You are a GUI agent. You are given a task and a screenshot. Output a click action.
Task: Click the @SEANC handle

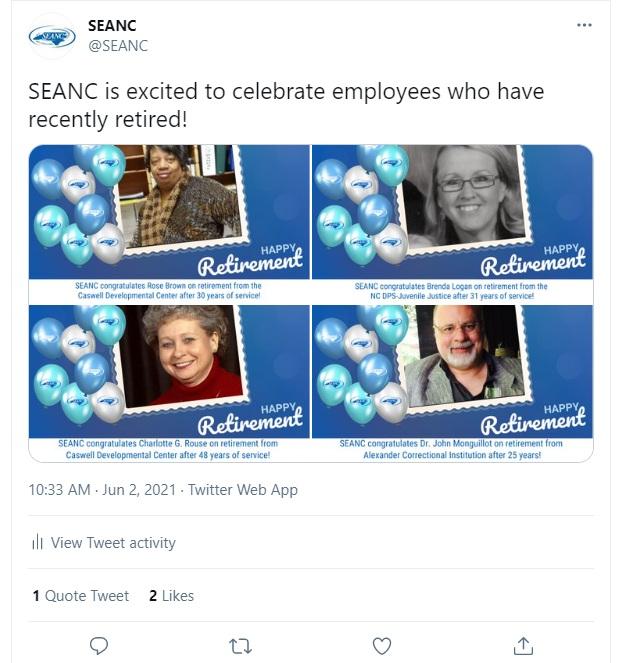click(118, 46)
